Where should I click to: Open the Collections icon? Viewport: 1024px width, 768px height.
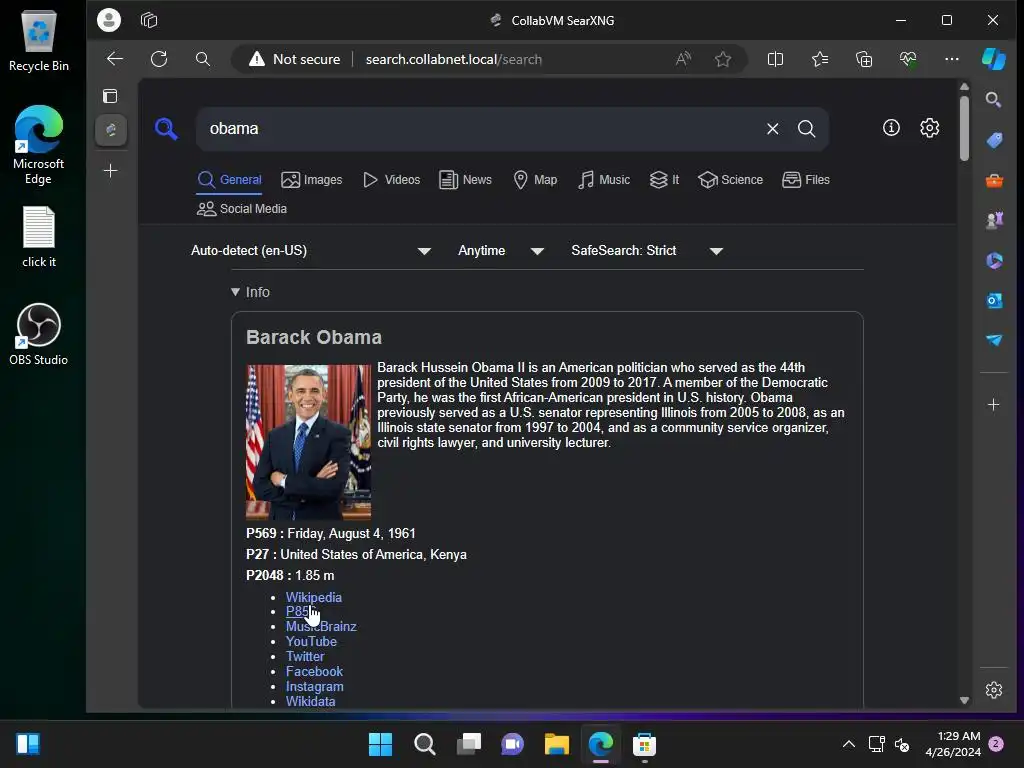(x=864, y=59)
